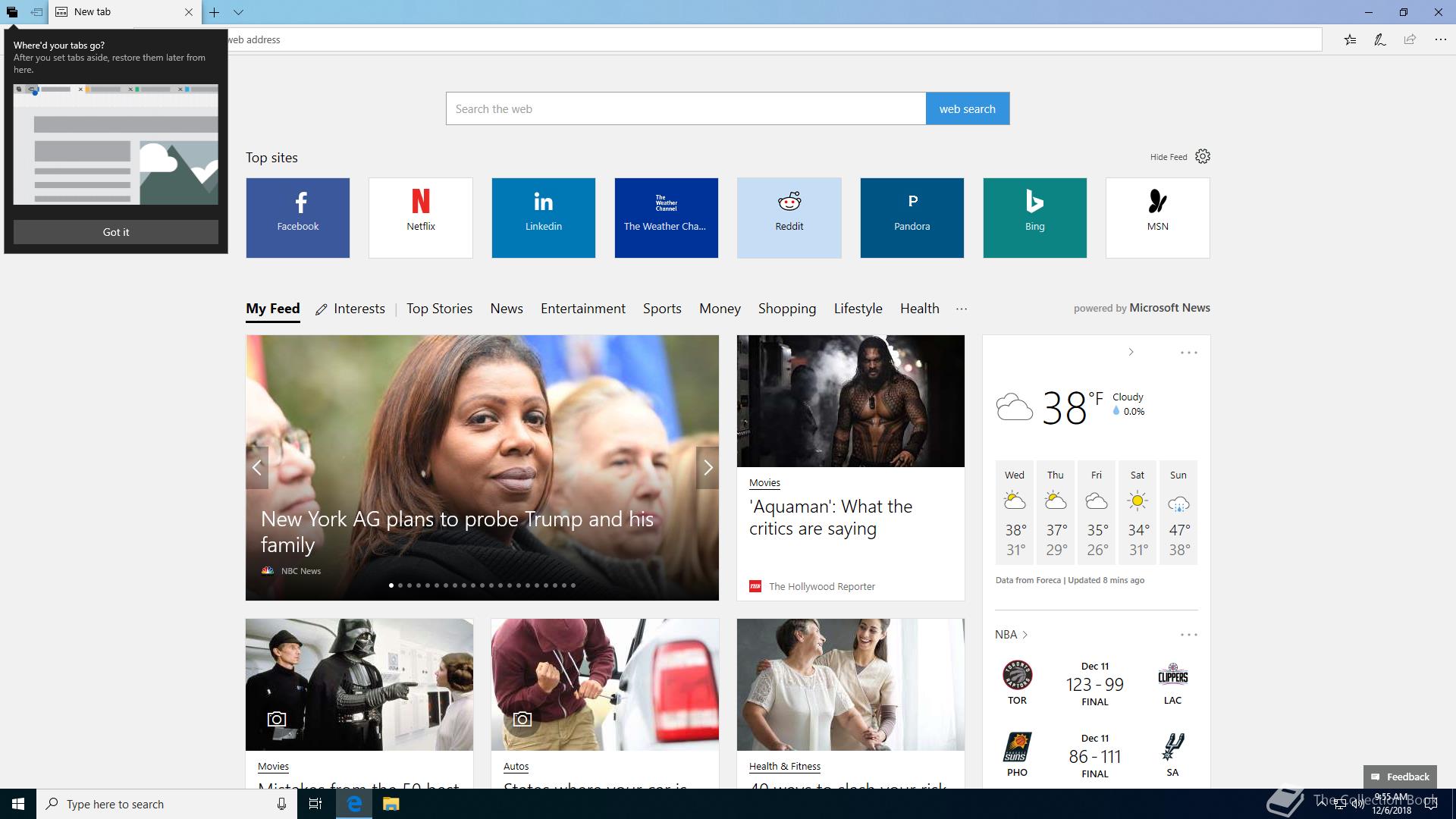Click the Autos category link
The width and height of the screenshot is (1456, 819).
click(x=516, y=766)
